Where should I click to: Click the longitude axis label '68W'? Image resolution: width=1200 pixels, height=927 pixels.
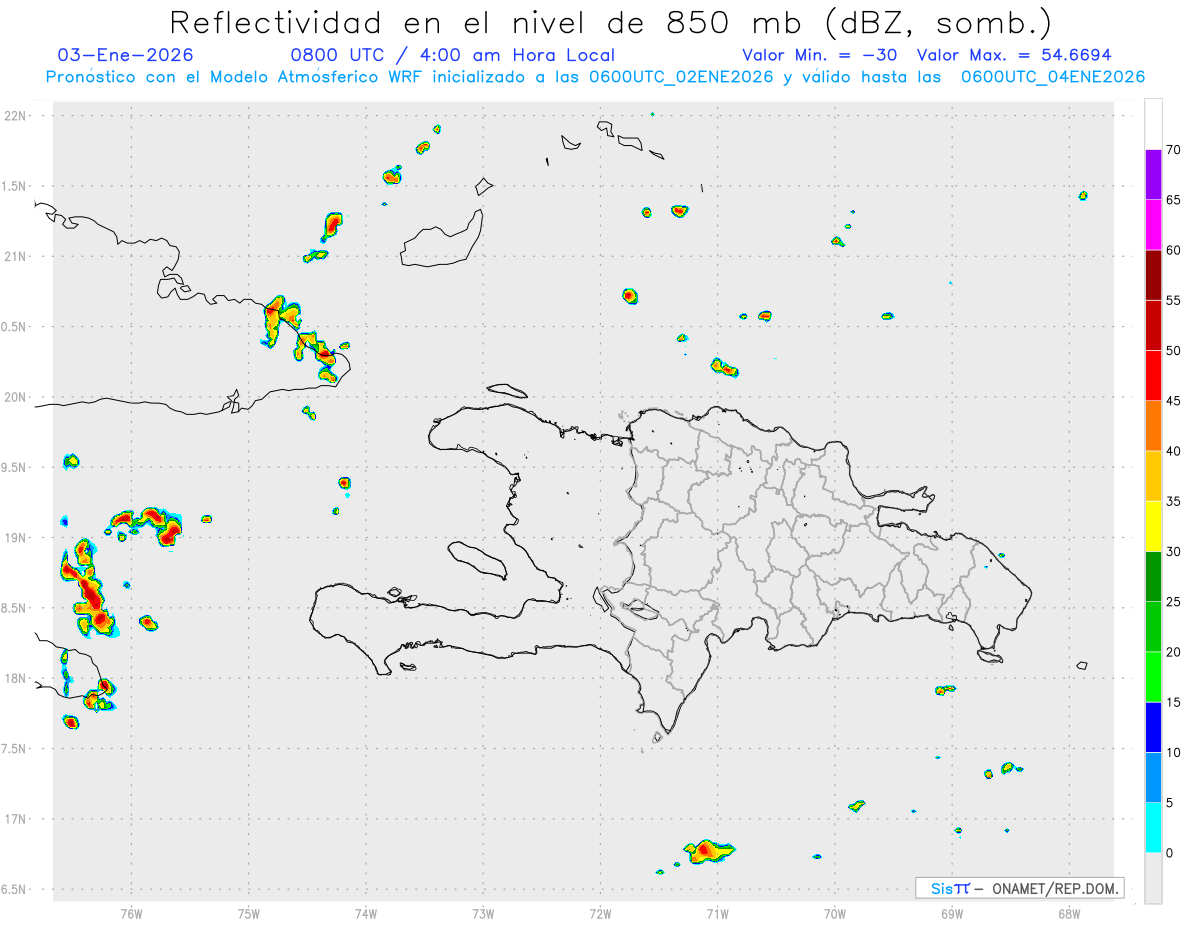point(1069,914)
